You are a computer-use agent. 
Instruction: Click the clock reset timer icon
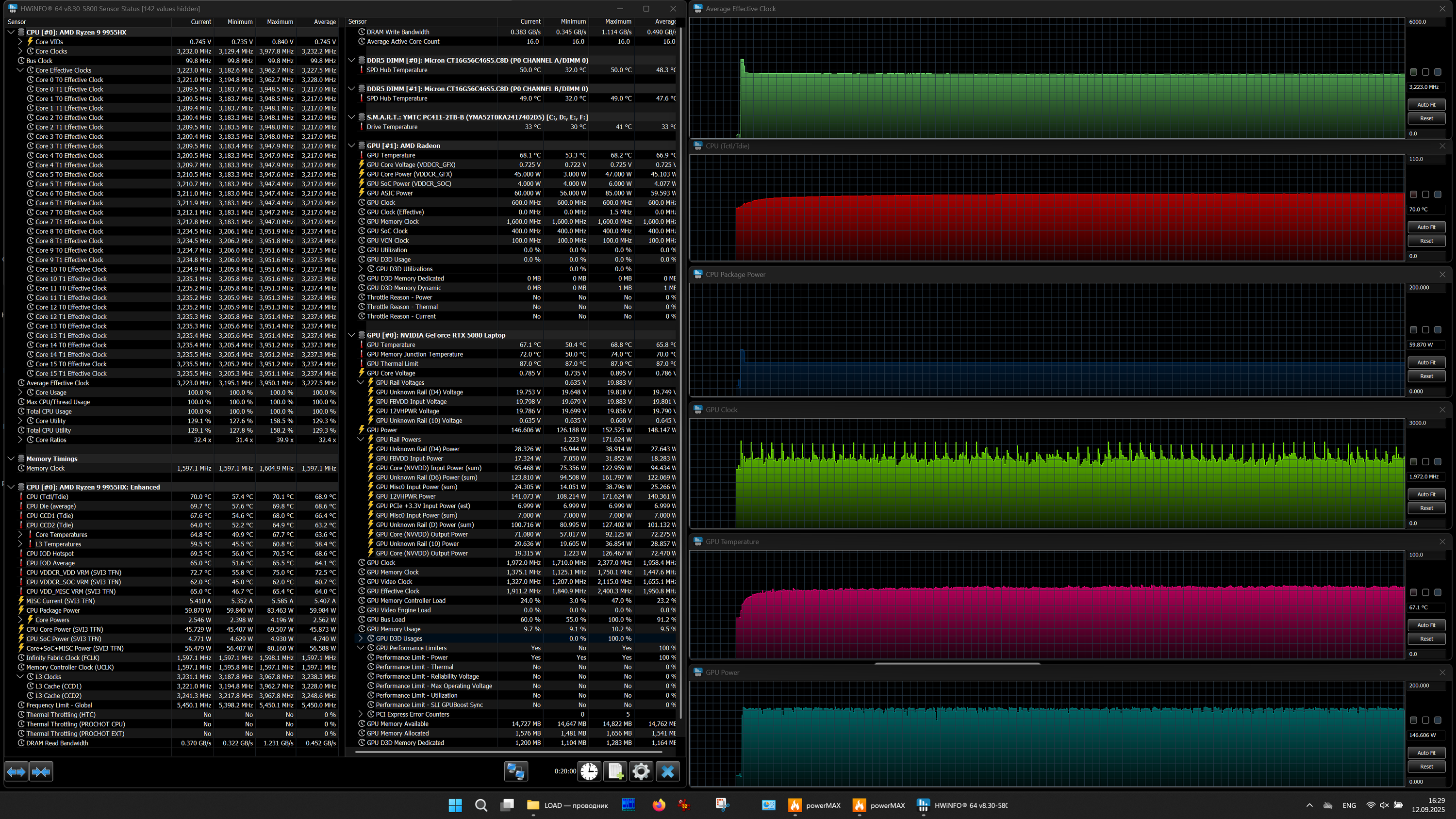tap(589, 771)
